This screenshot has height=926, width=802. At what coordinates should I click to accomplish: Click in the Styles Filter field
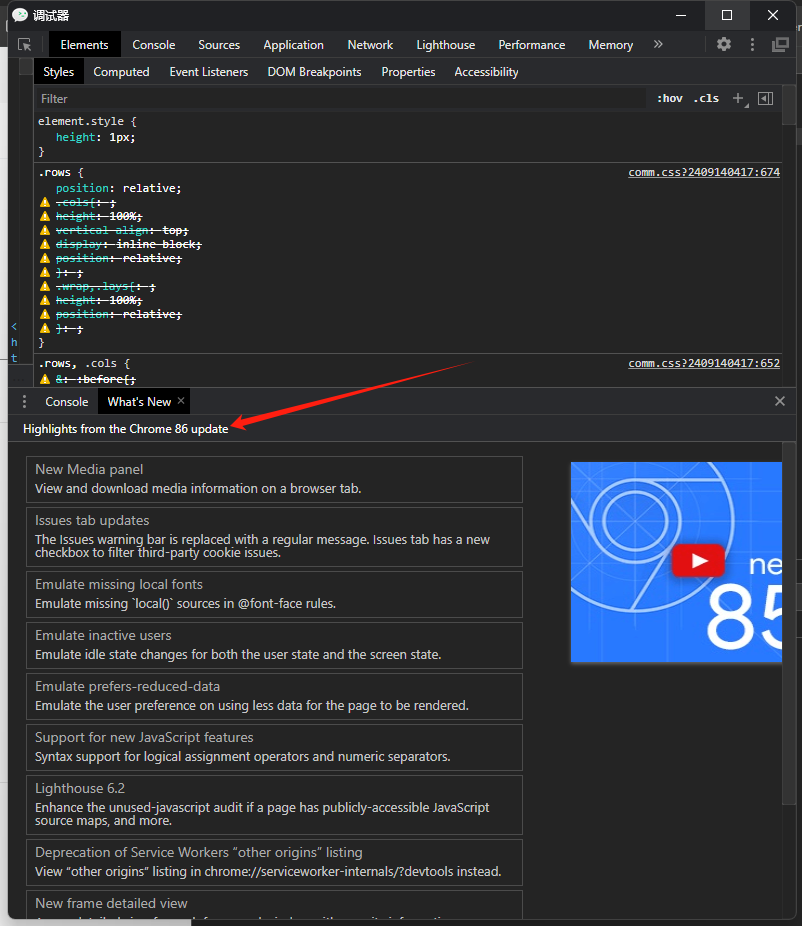click(x=343, y=99)
